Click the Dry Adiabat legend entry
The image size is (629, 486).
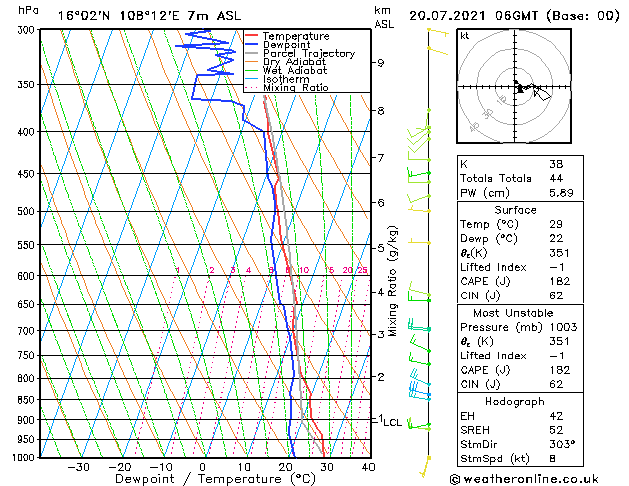(285, 62)
